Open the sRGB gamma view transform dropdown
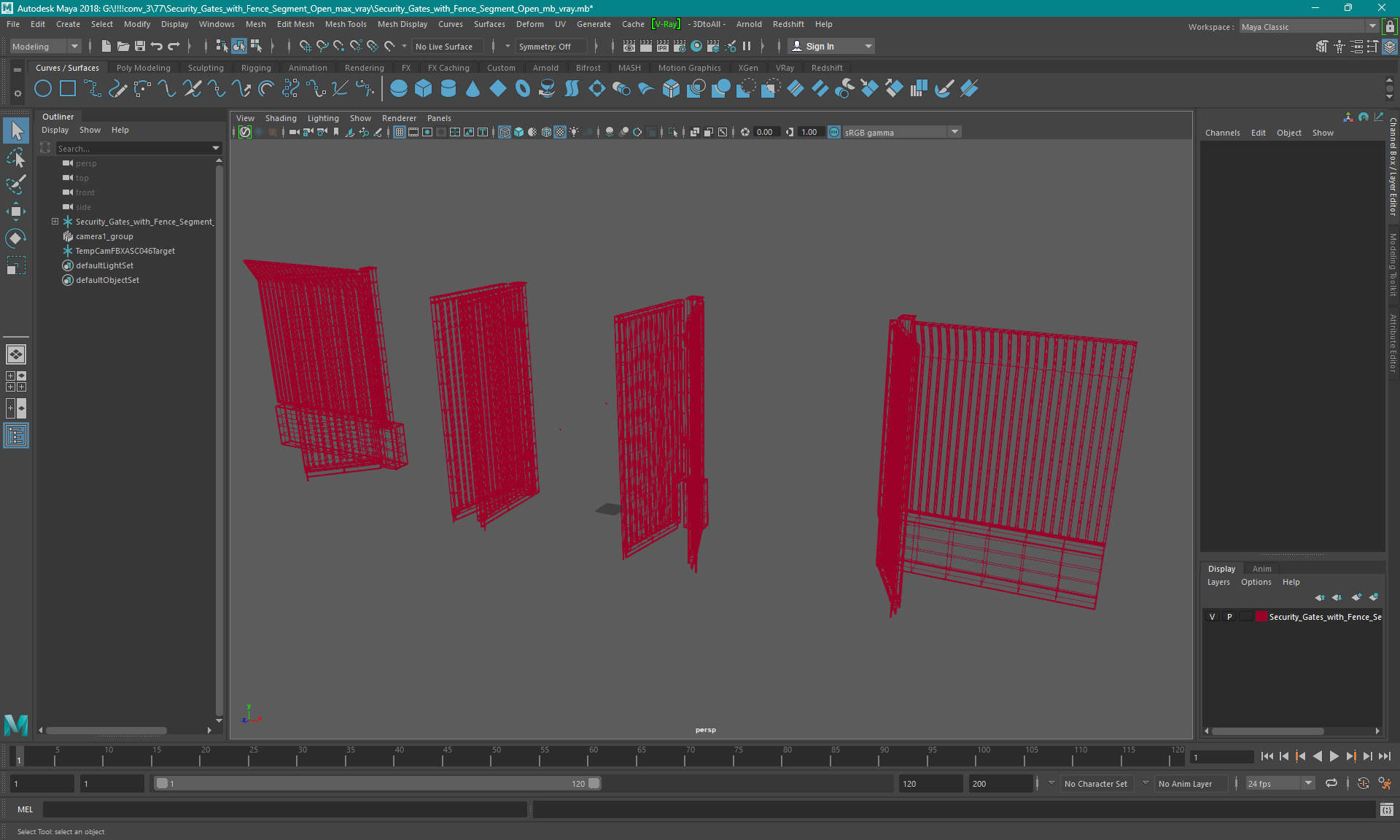The image size is (1400, 840). pyautogui.click(x=901, y=132)
